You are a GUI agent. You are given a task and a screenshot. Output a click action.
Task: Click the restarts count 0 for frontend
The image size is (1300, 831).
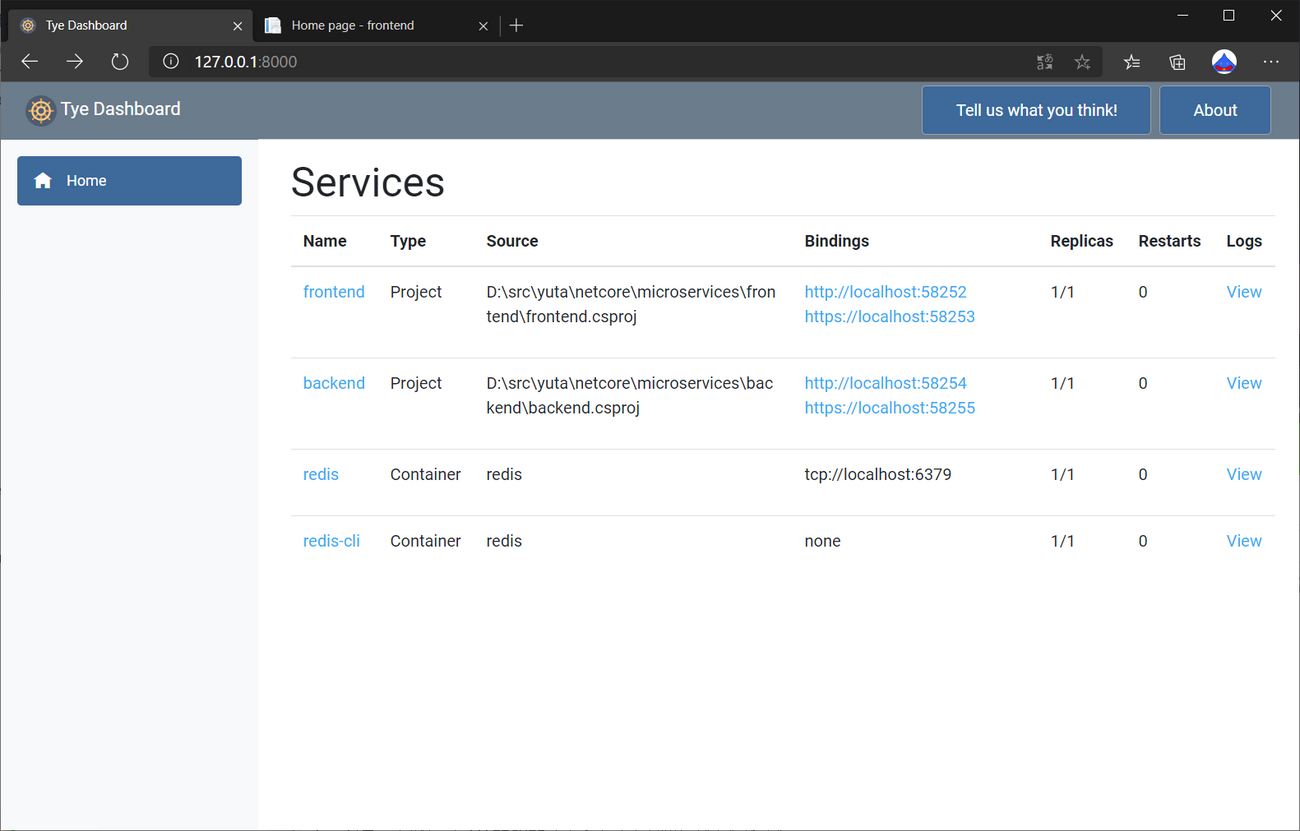(1143, 292)
